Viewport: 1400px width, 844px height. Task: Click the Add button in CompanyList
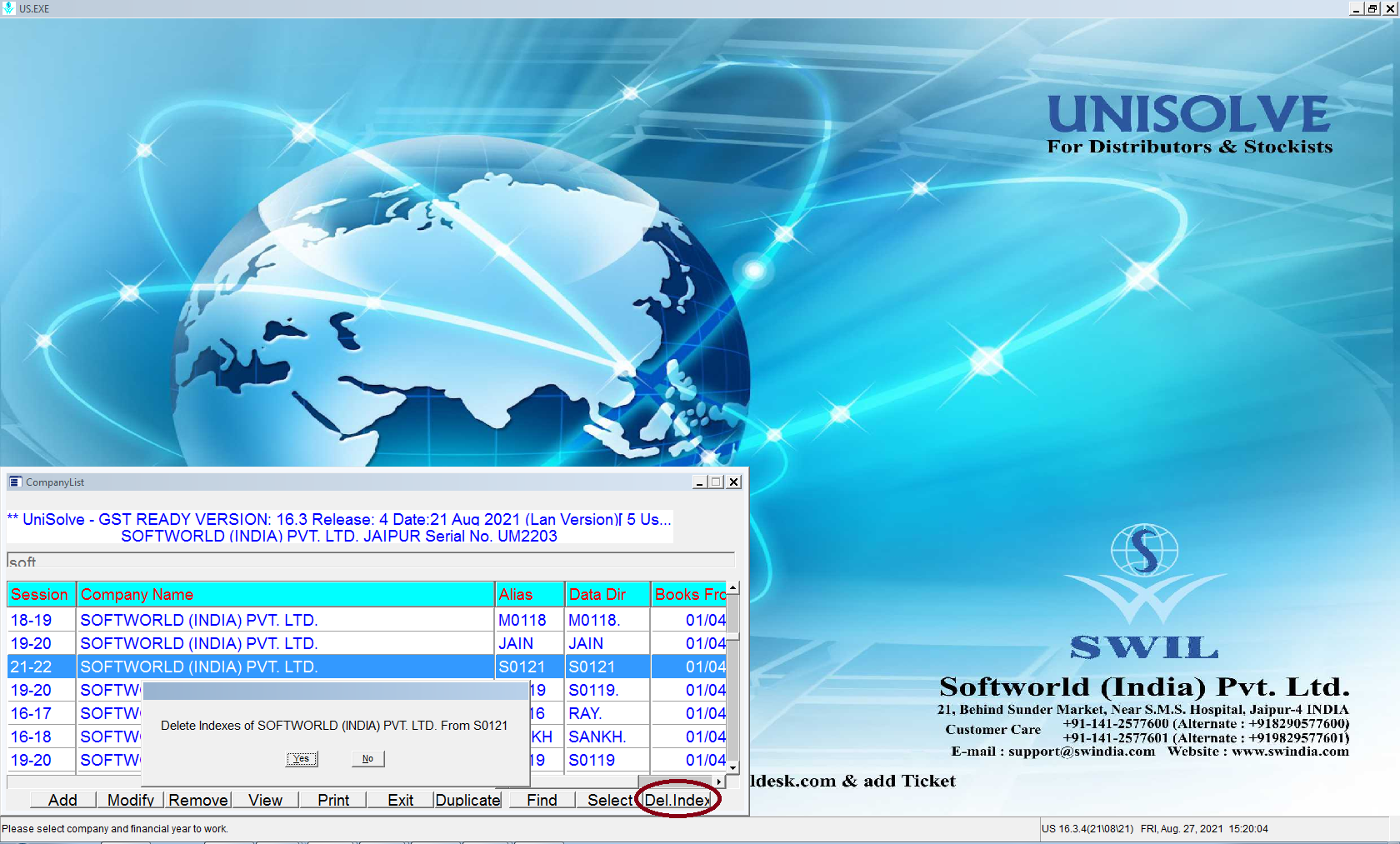(x=62, y=800)
